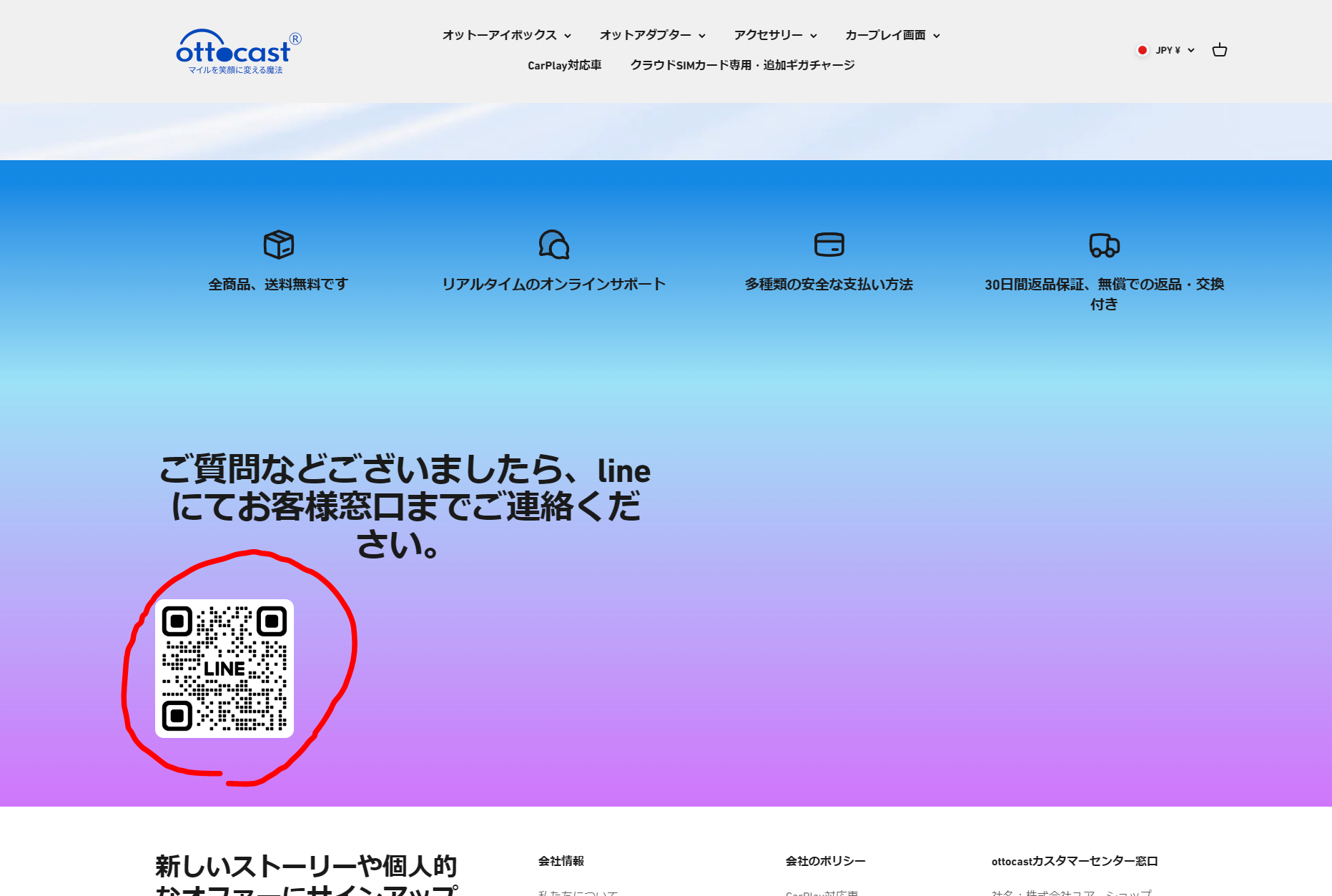1332x896 pixels.
Task: Open the LINE QR code image
Action: 225,669
